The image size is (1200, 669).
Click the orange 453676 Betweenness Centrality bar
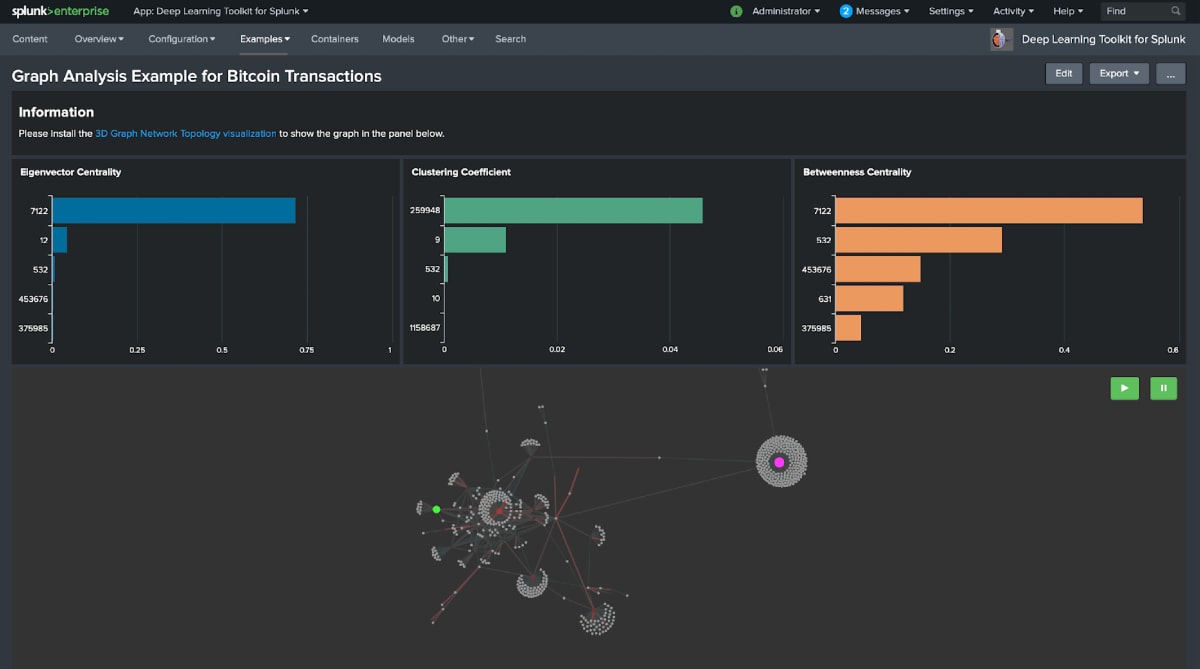tap(878, 269)
